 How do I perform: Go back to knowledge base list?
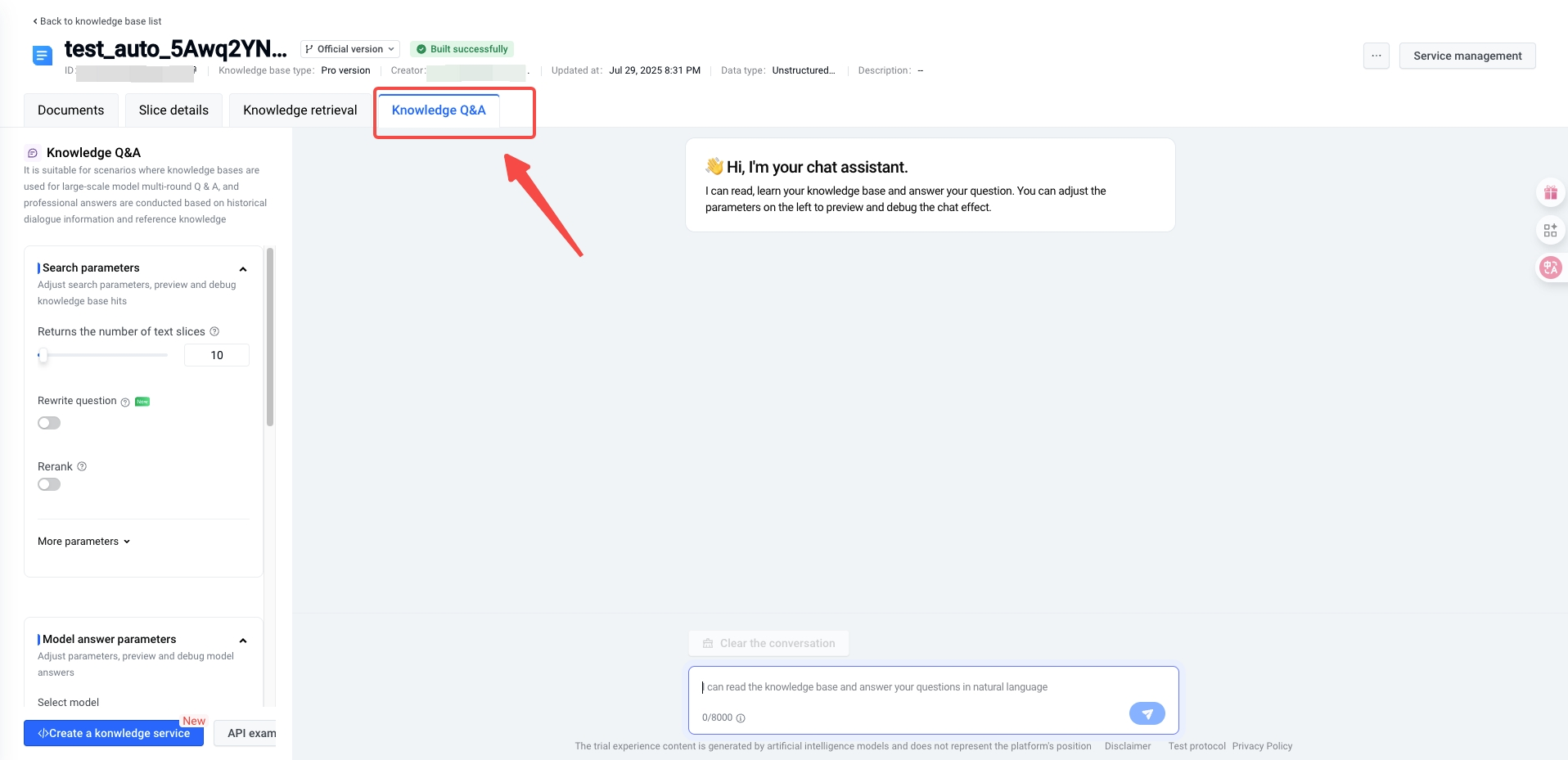(97, 21)
